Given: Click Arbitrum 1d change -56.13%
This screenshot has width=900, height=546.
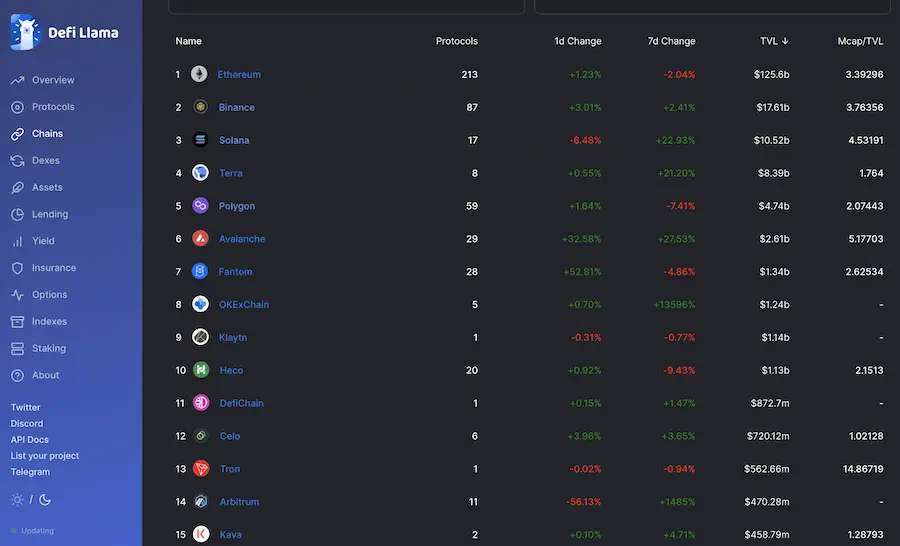Looking at the screenshot, I should [584, 502].
